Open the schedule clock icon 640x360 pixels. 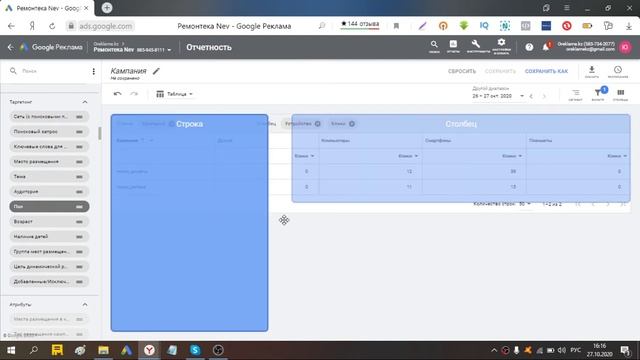pos(618,71)
